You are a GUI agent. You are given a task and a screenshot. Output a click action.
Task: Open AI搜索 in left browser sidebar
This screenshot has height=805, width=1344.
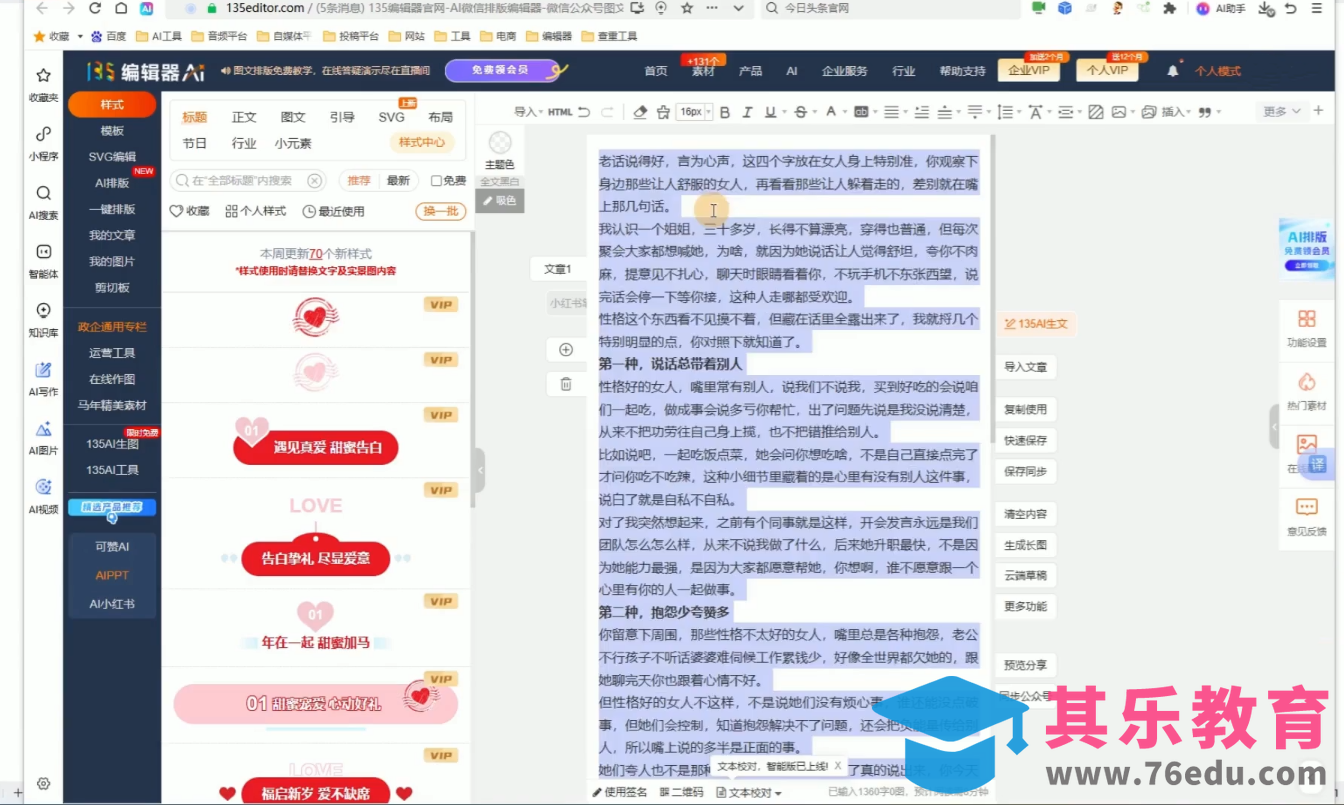coord(43,201)
